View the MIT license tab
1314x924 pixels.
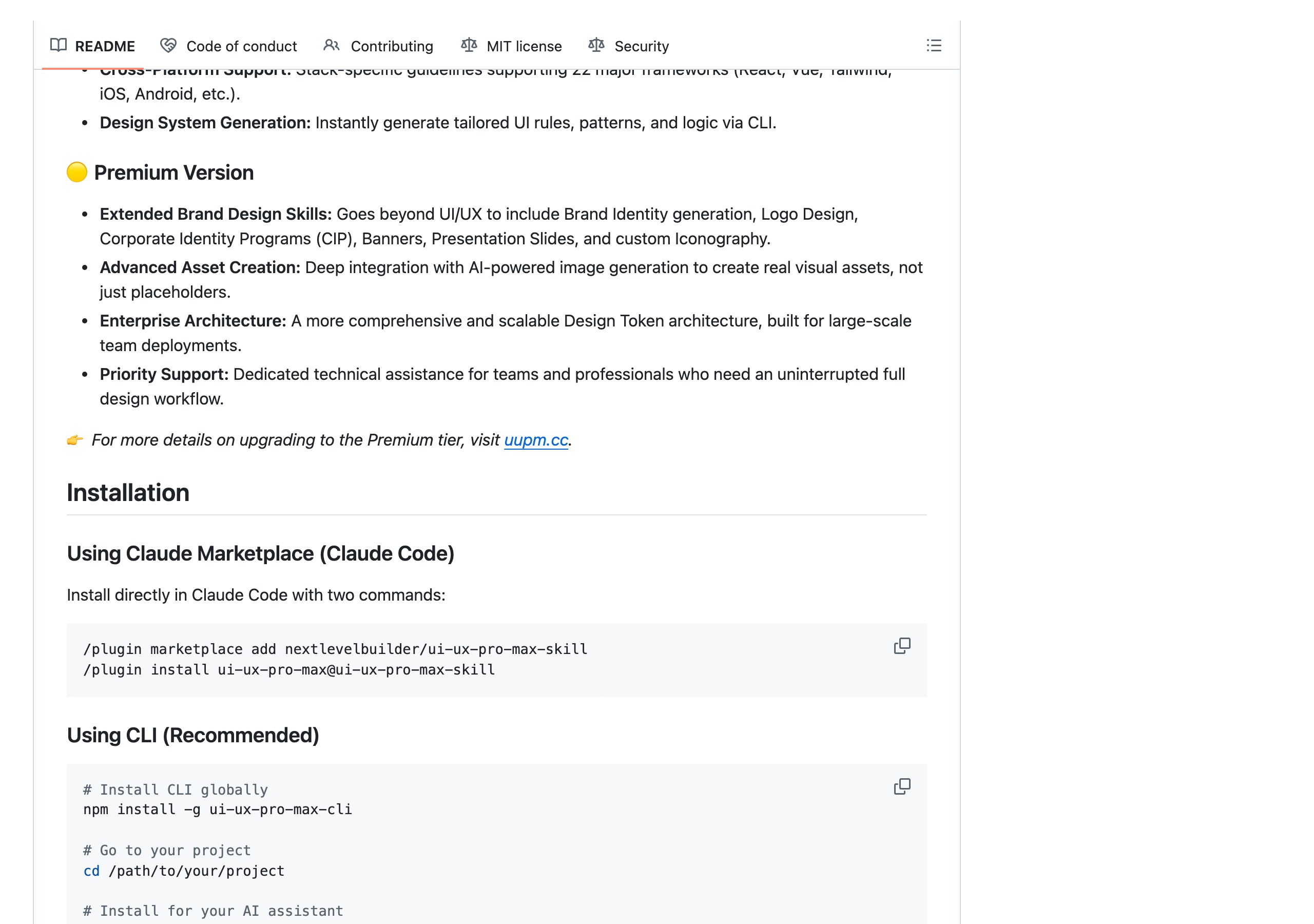point(512,46)
